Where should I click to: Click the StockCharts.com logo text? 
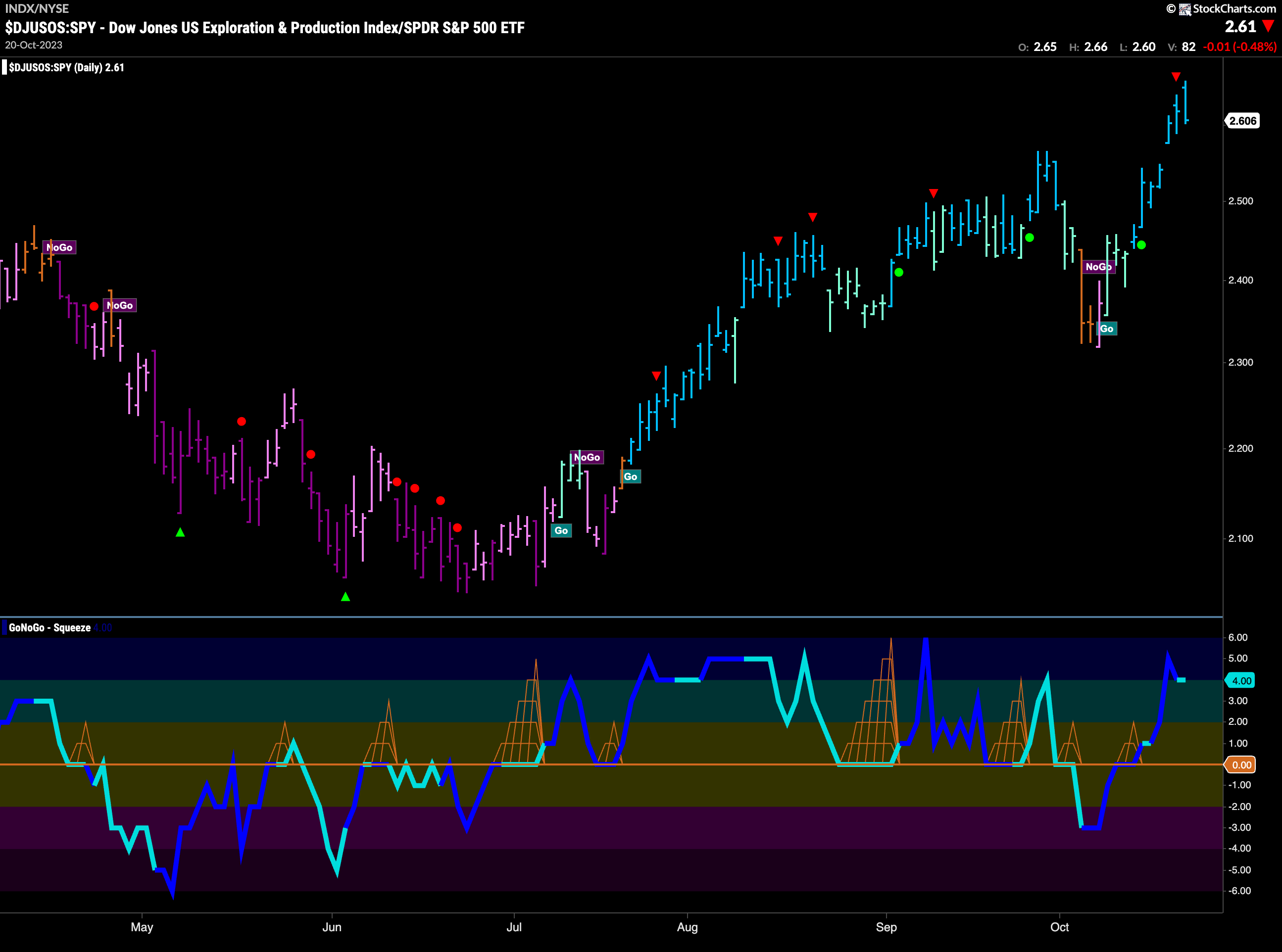pyautogui.click(x=1234, y=8)
